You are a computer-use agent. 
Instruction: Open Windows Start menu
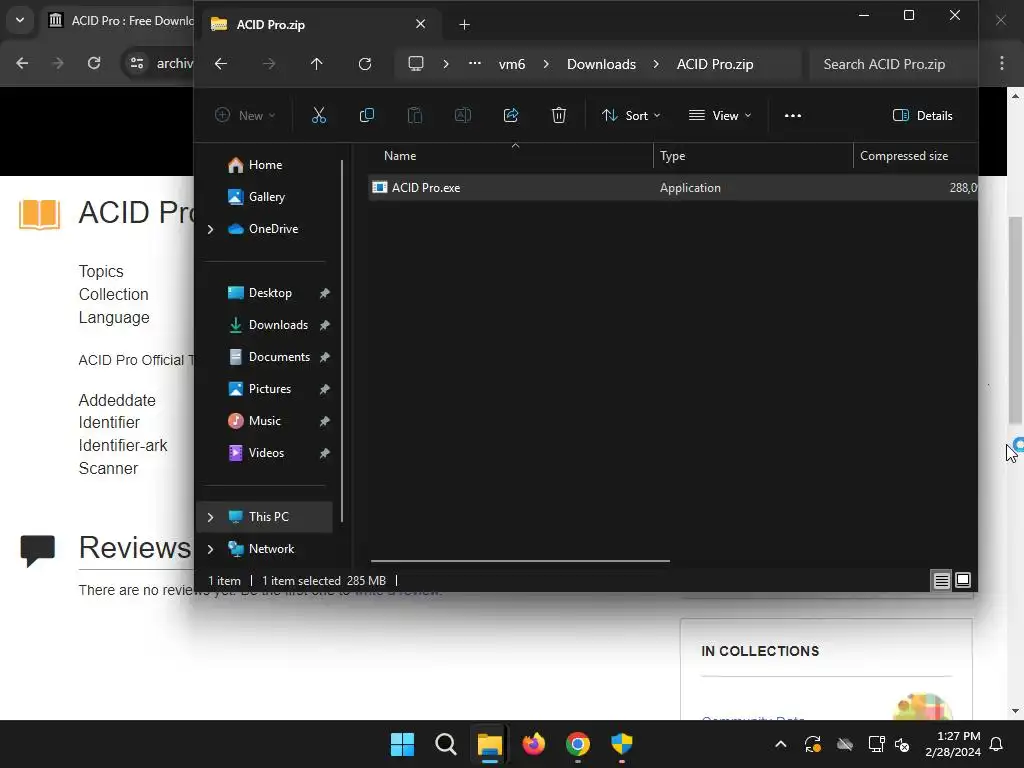point(402,744)
